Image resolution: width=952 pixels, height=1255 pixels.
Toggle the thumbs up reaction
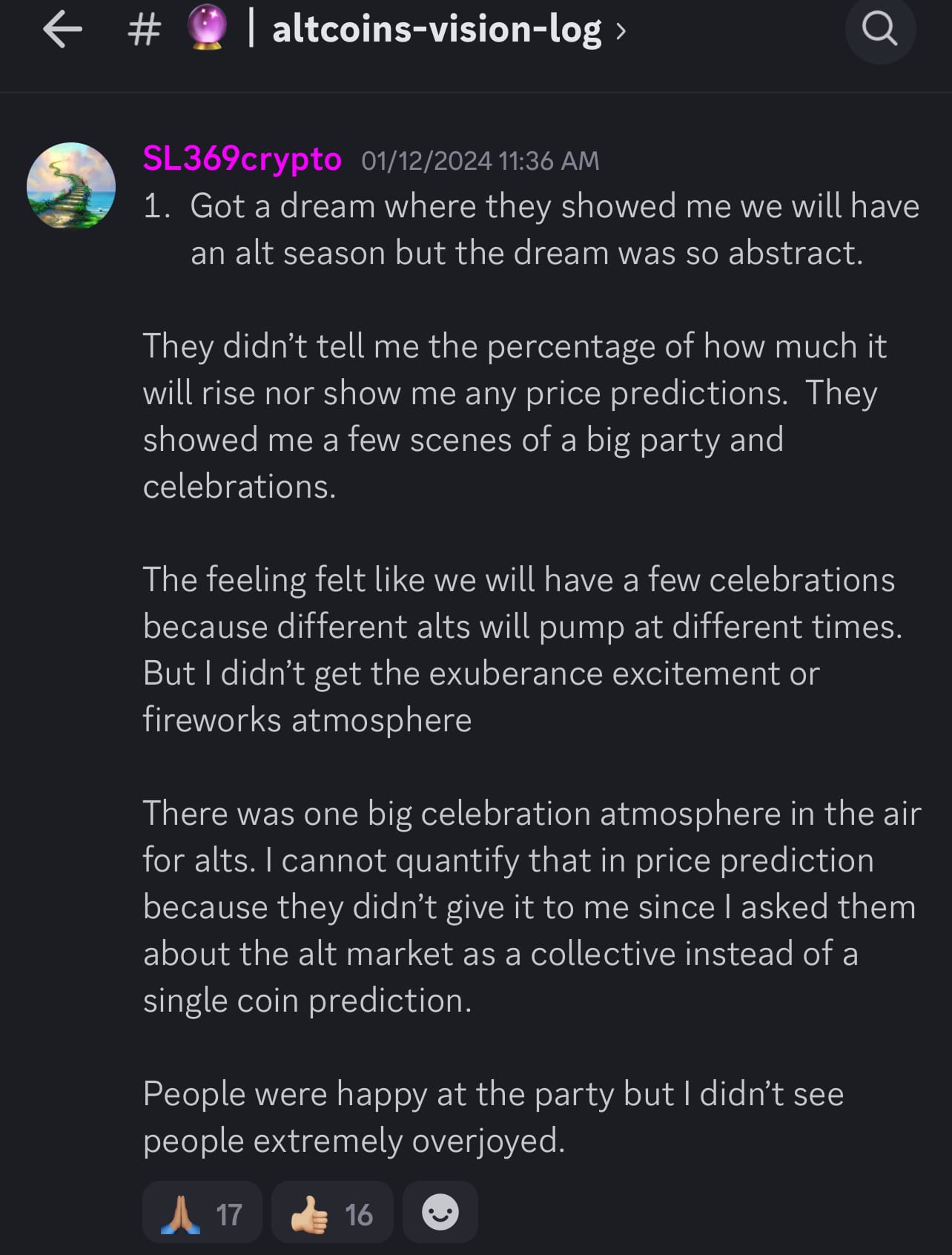(x=331, y=1213)
